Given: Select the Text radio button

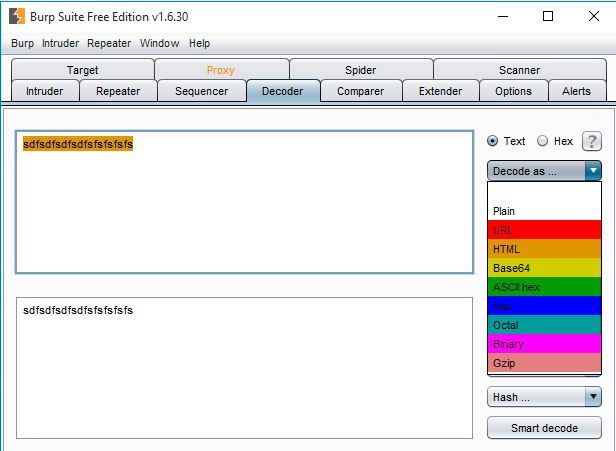Looking at the screenshot, I should coord(493,141).
